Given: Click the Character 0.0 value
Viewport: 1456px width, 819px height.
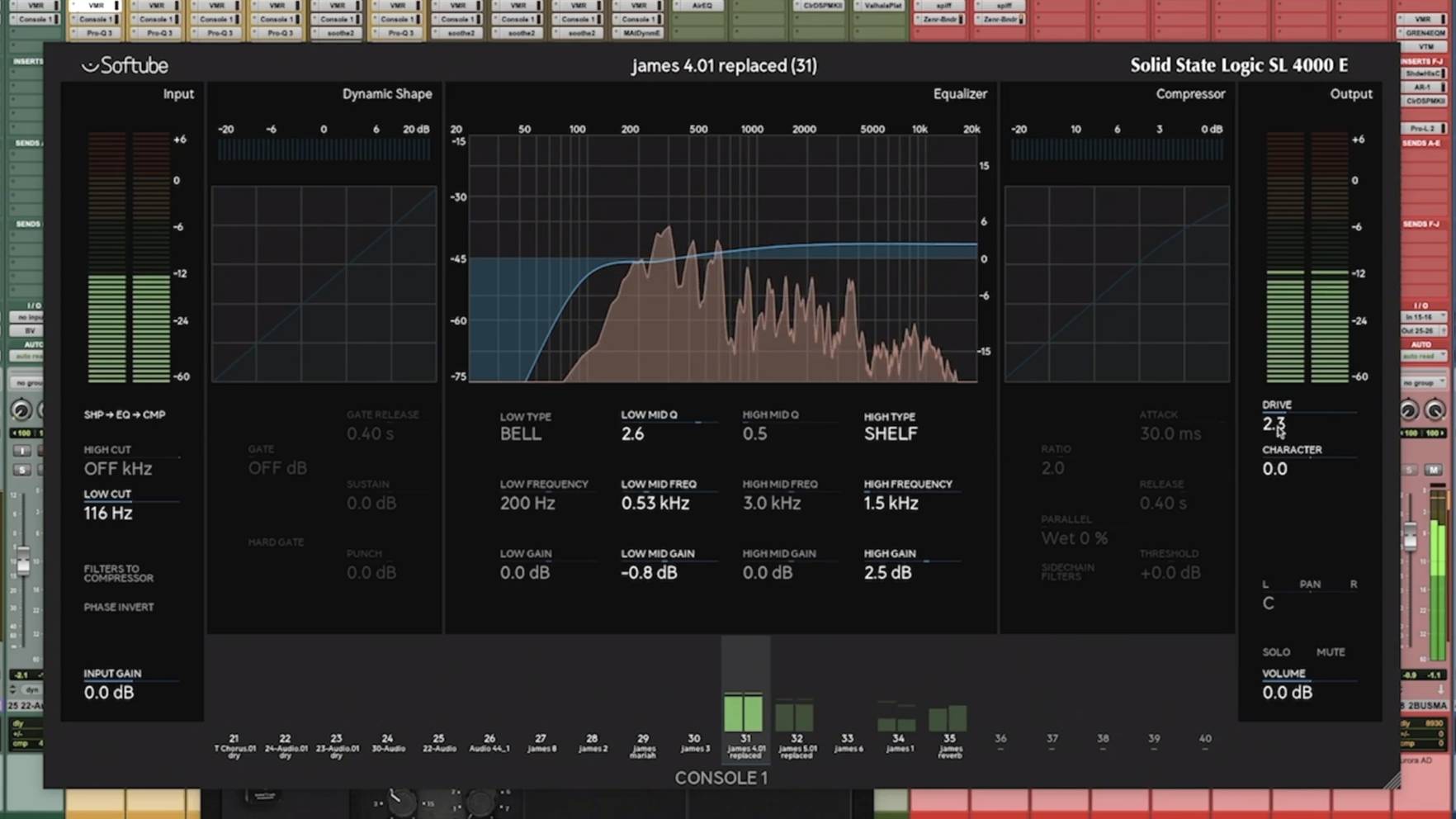Looking at the screenshot, I should pos(1274,468).
